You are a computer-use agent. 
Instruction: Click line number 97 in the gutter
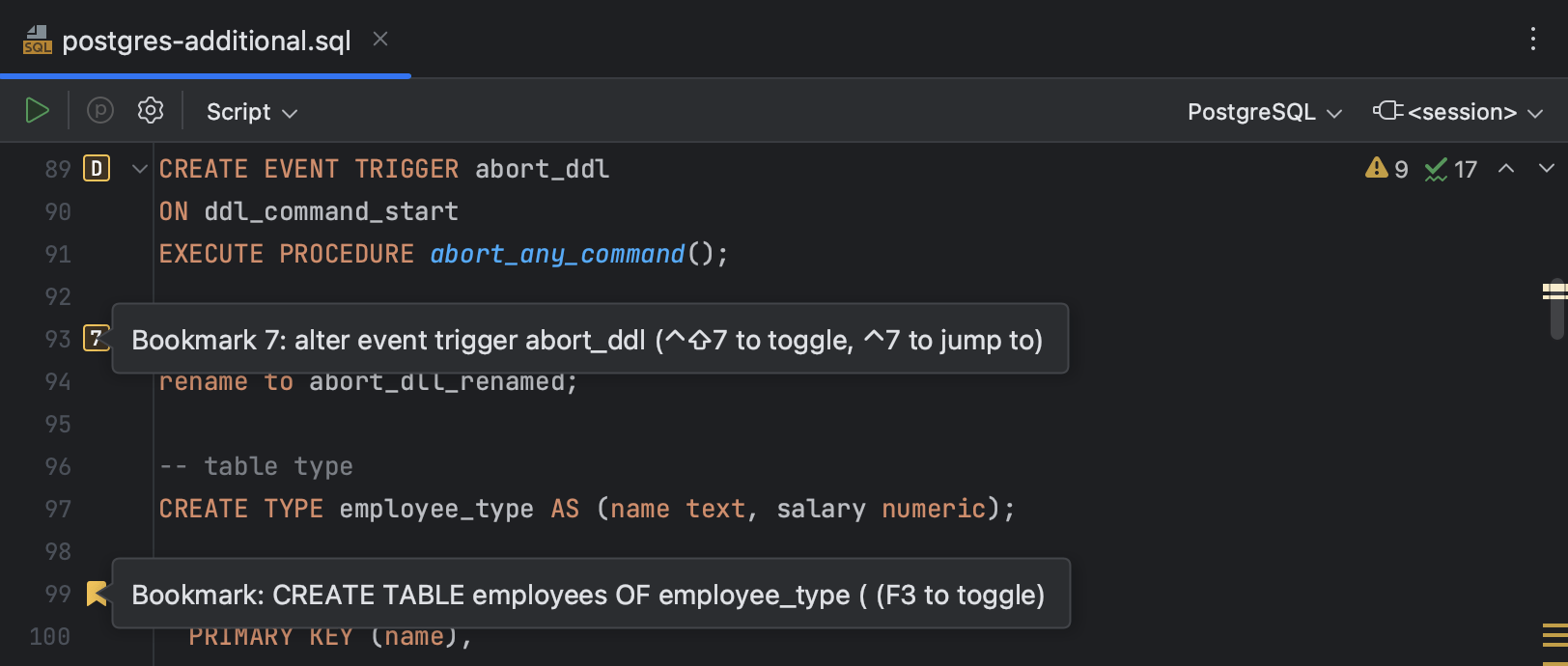click(58, 509)
